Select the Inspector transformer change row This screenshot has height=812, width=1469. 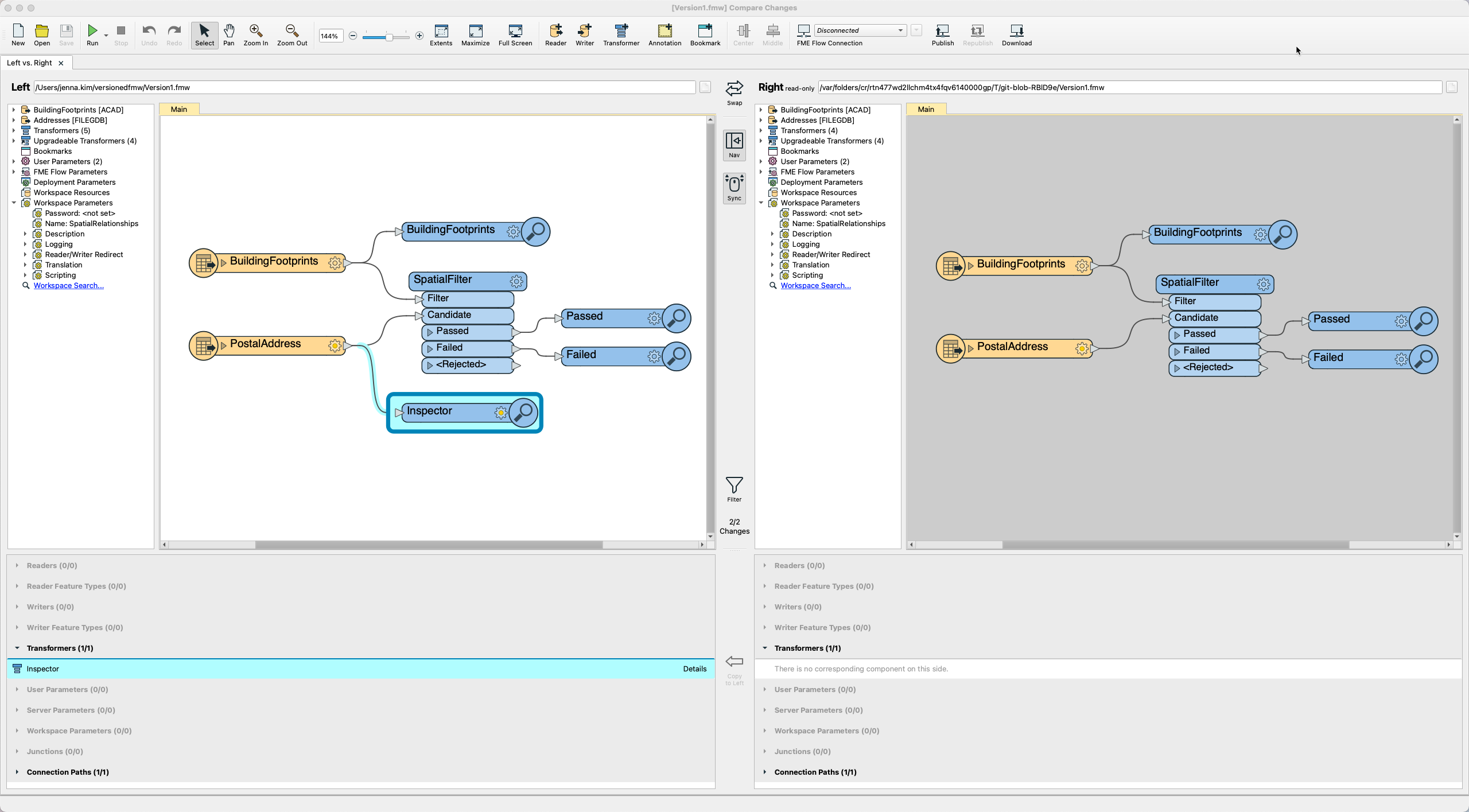coord(360,669)
